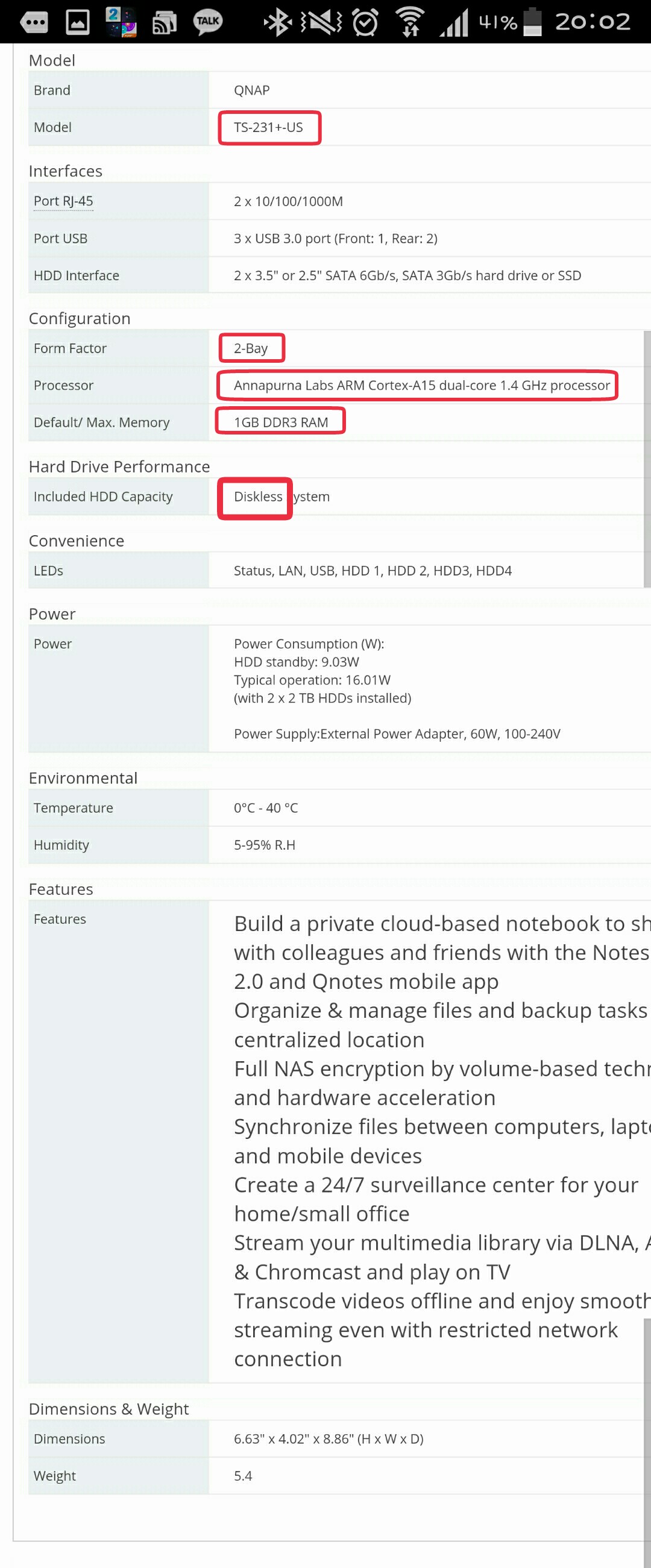The image size is (651, 1568).
Task: Tap the KakaoTalk notification icon
Action: click(208, 21)
